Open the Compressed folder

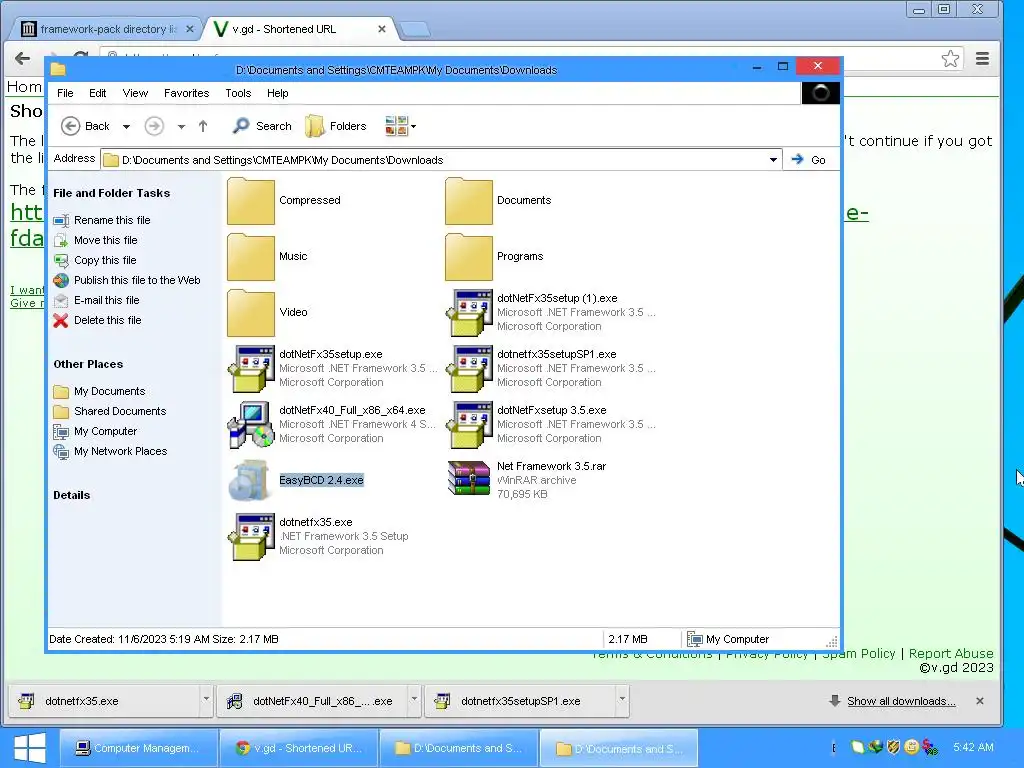[251, 201]
